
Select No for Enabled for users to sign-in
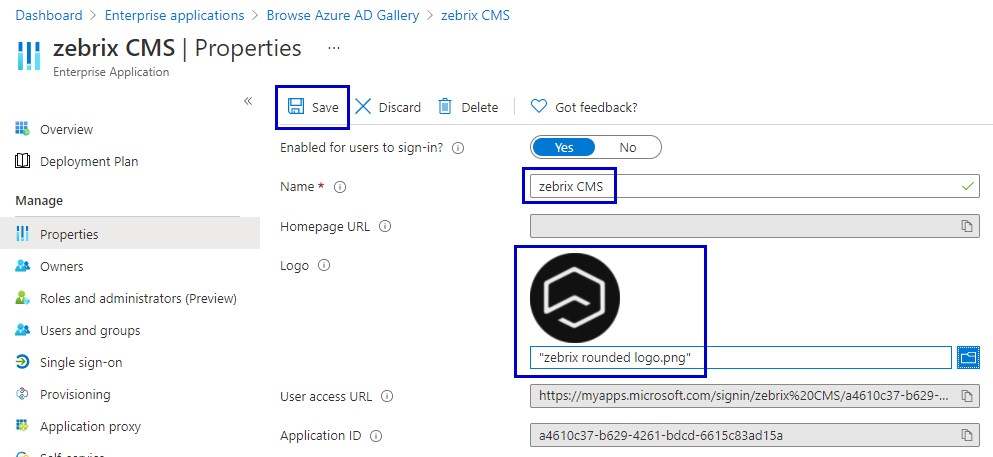[628, 147]
